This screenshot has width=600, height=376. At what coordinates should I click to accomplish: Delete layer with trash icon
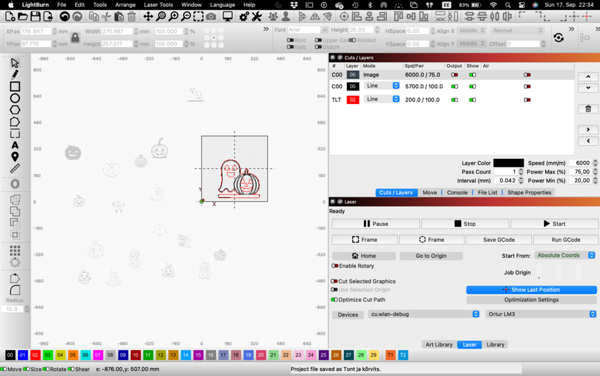tap(588, 109)
